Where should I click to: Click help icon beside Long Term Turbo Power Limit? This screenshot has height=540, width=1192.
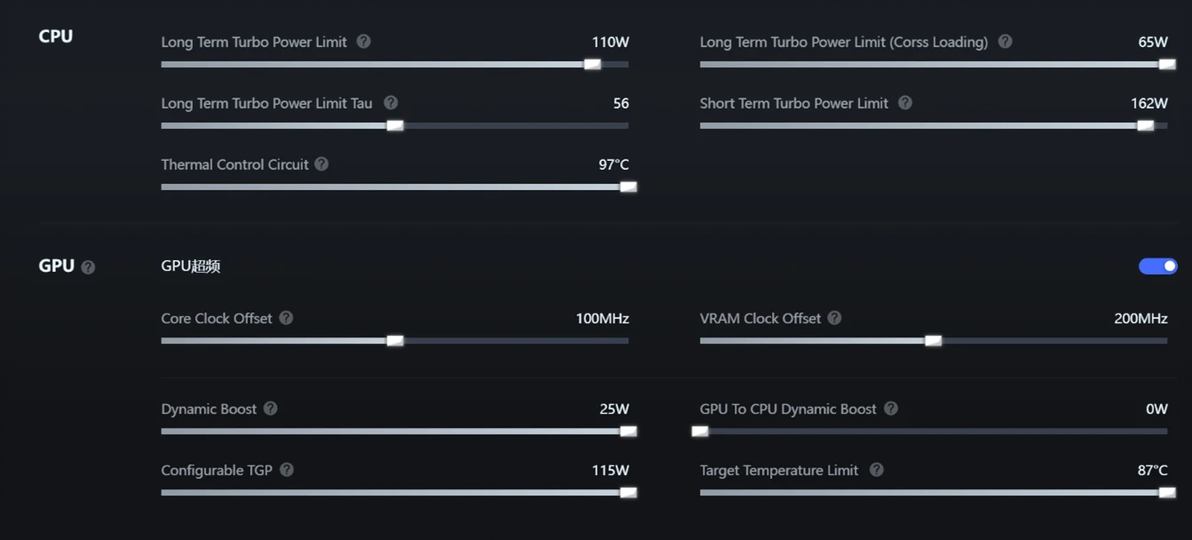click(x=364, y=42)
